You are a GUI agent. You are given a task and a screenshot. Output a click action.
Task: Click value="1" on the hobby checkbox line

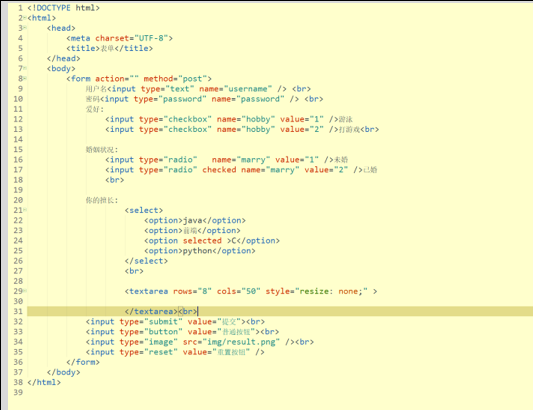click(302, 119)
